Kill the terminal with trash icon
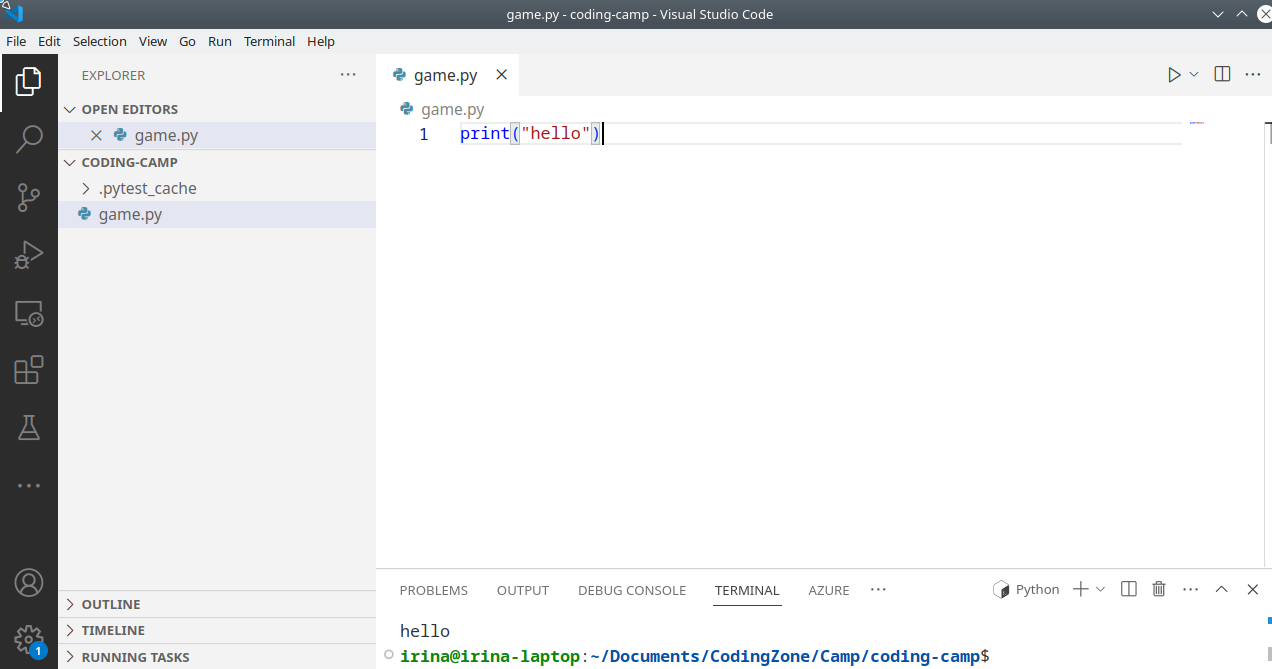Viewport: 1272px width, 669px height. click(1159, 590)
